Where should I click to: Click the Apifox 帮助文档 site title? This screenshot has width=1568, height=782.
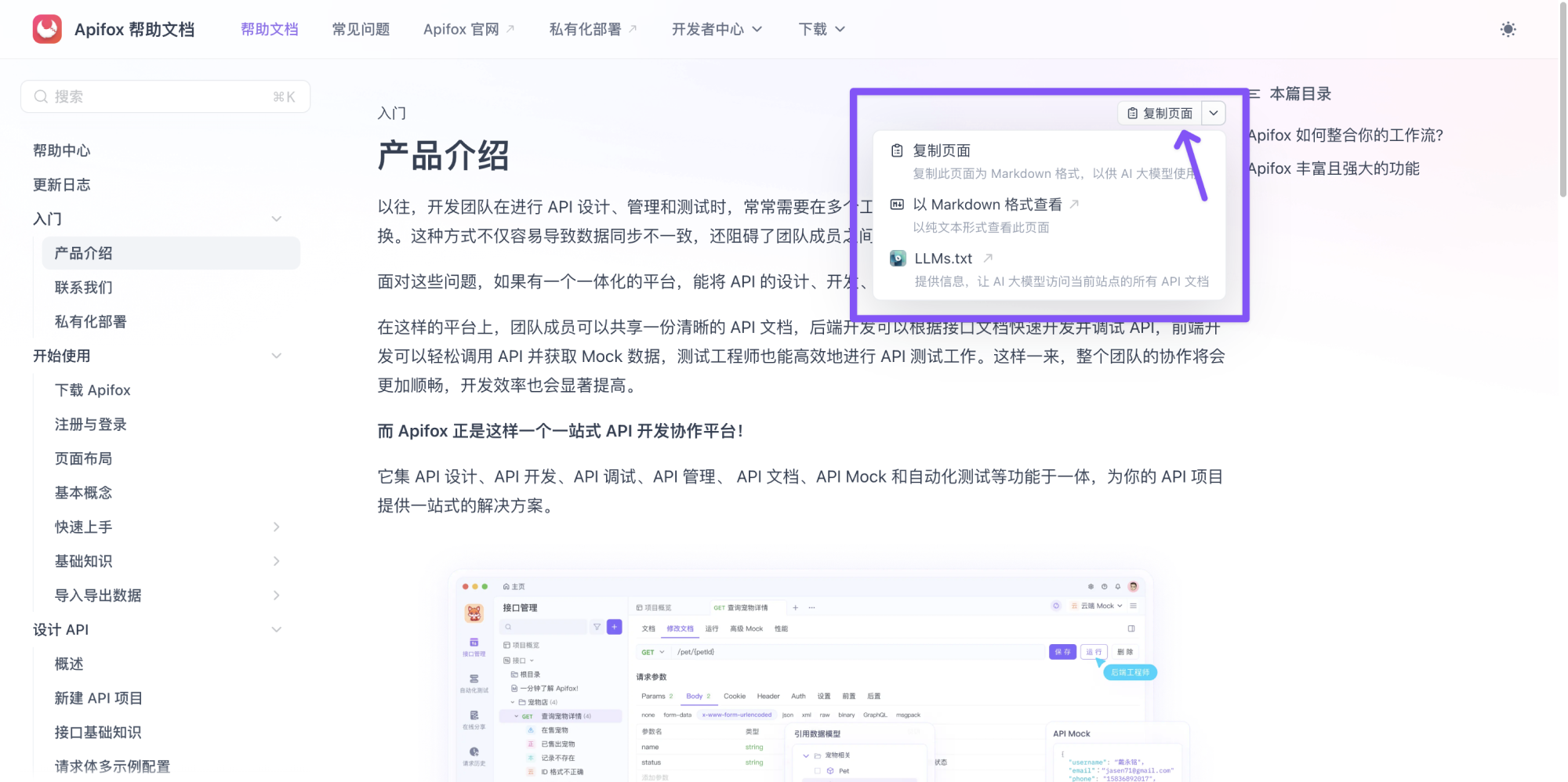[x=134, y=29]
